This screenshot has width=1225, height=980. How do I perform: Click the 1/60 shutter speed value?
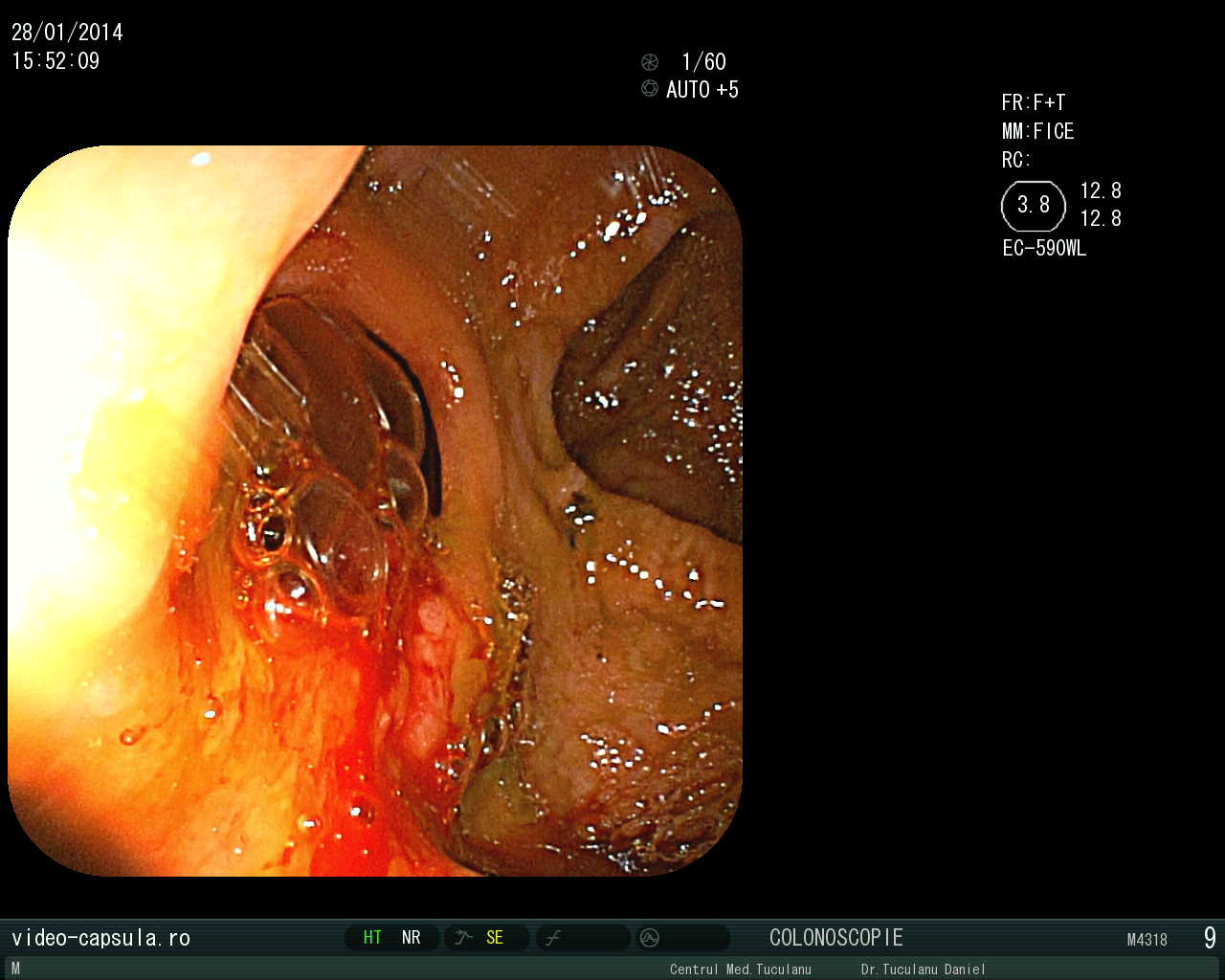(x=703, y=62)
